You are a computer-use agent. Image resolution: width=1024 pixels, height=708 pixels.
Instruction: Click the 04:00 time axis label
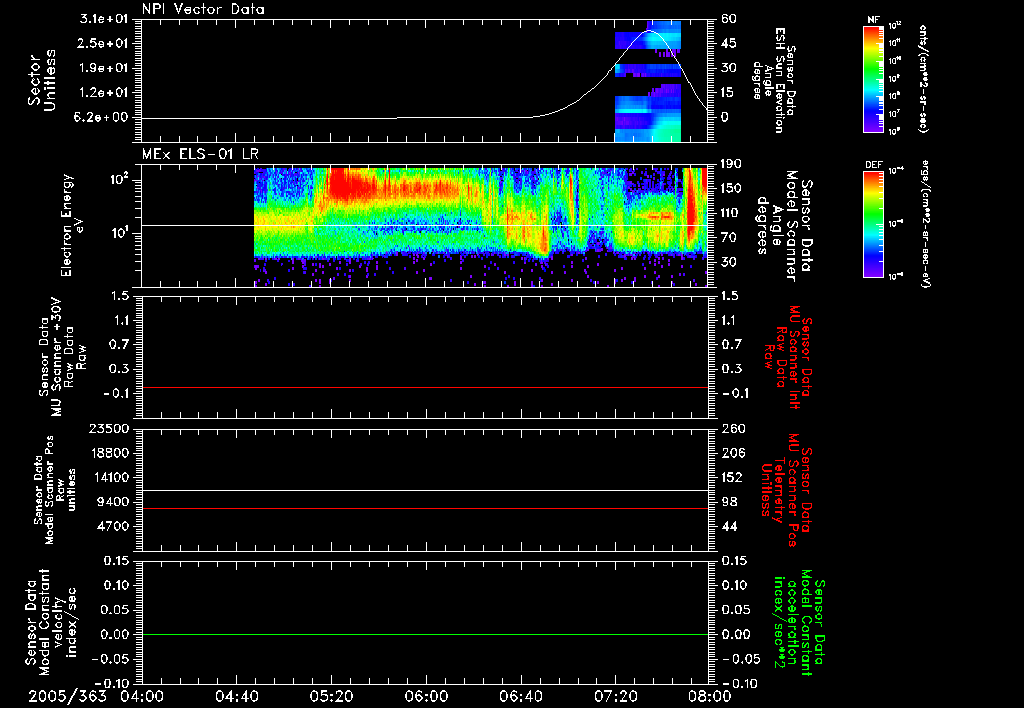[x=142, y=696]
